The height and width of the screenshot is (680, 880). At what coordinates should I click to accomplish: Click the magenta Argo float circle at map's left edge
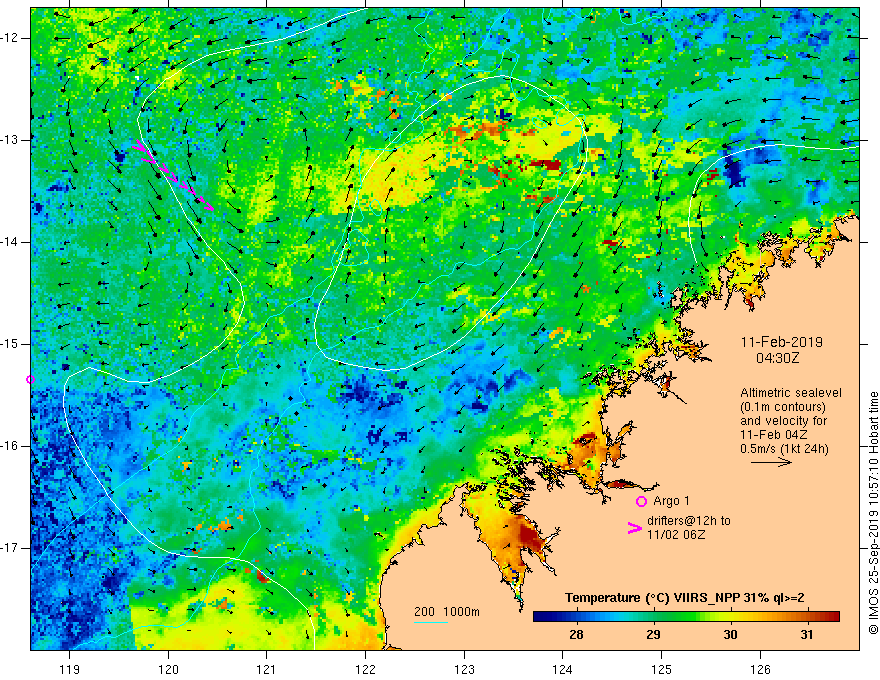tap(30, 380)
